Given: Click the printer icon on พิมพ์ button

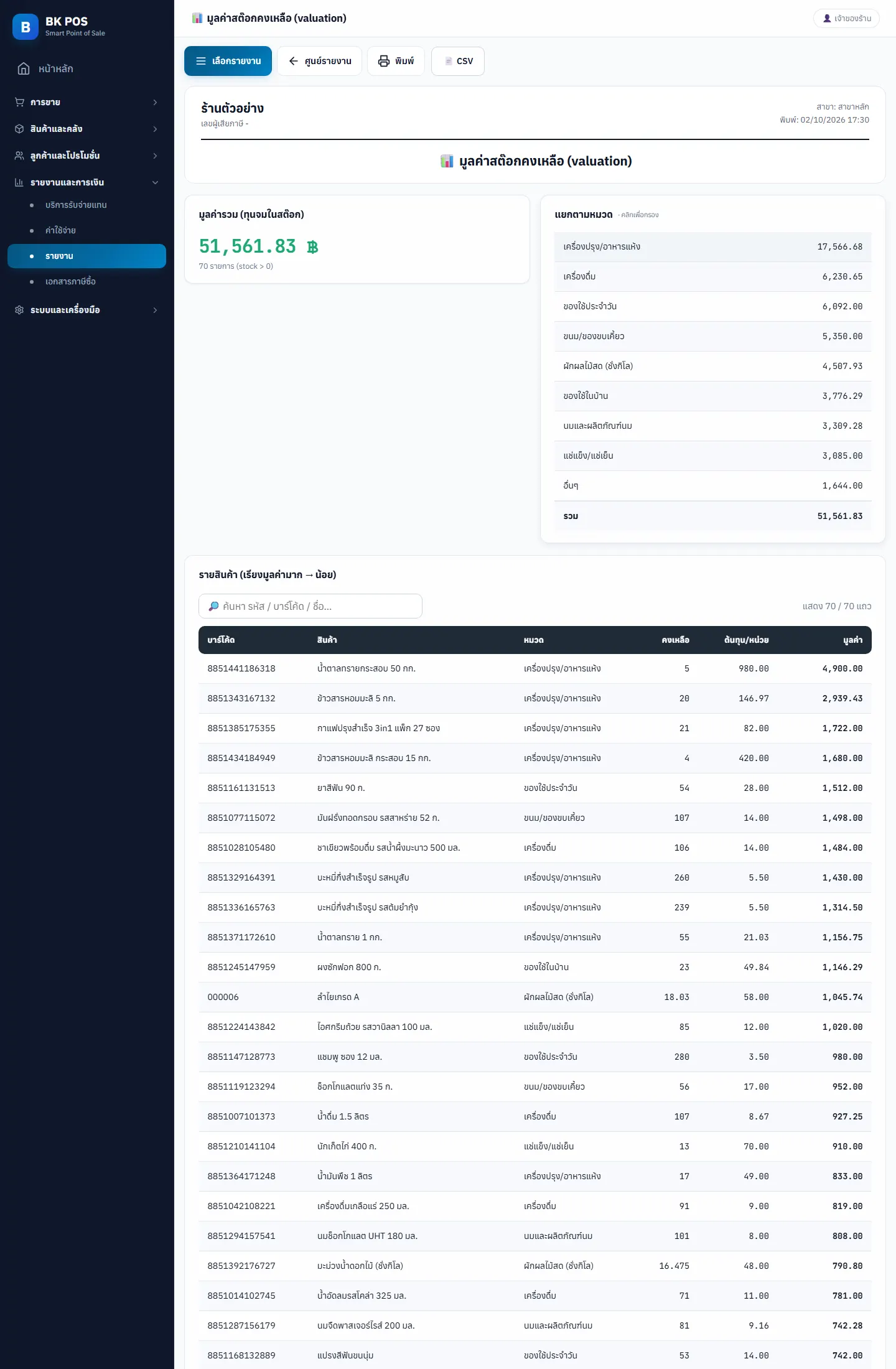Looking at the screenshot, I should (x=384, y=61).
